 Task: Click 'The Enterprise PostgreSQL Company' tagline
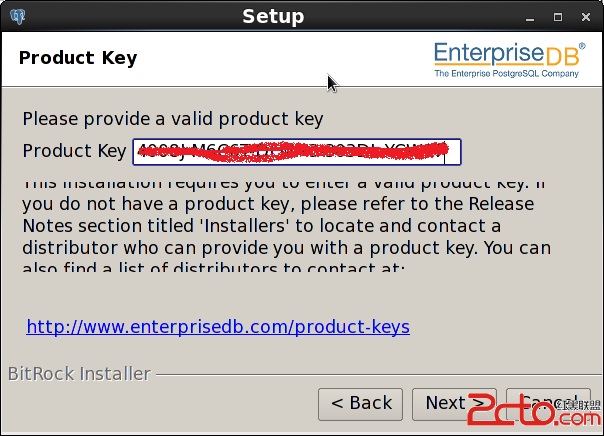(x=507, y=73)
